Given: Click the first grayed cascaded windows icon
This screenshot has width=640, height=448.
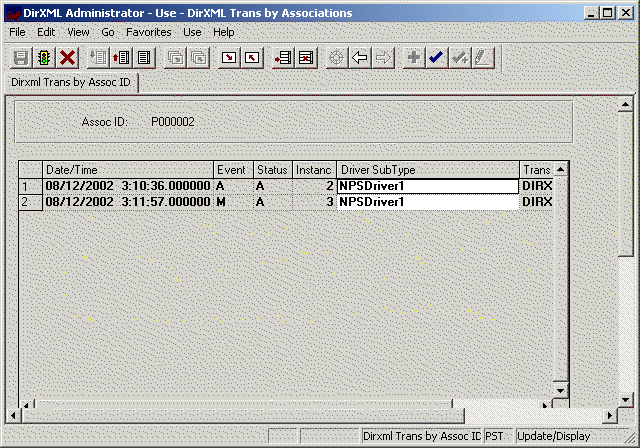Looking at the screenshot, I should point(176,58).
